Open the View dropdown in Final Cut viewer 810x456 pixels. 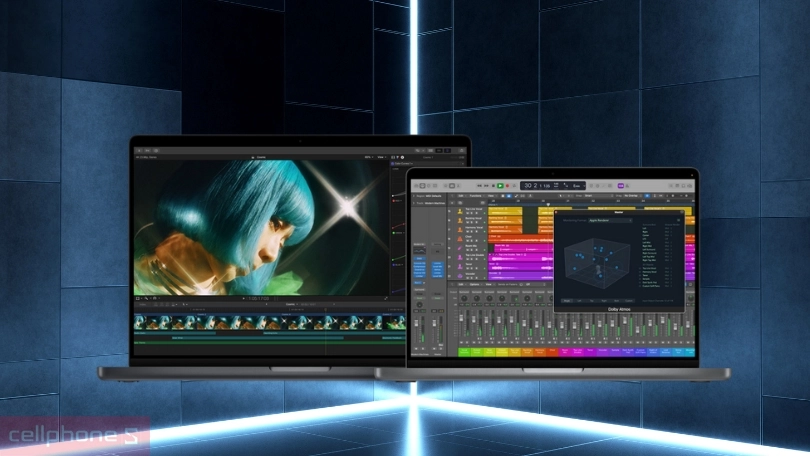pyautogui.click(x=381, y=157)
